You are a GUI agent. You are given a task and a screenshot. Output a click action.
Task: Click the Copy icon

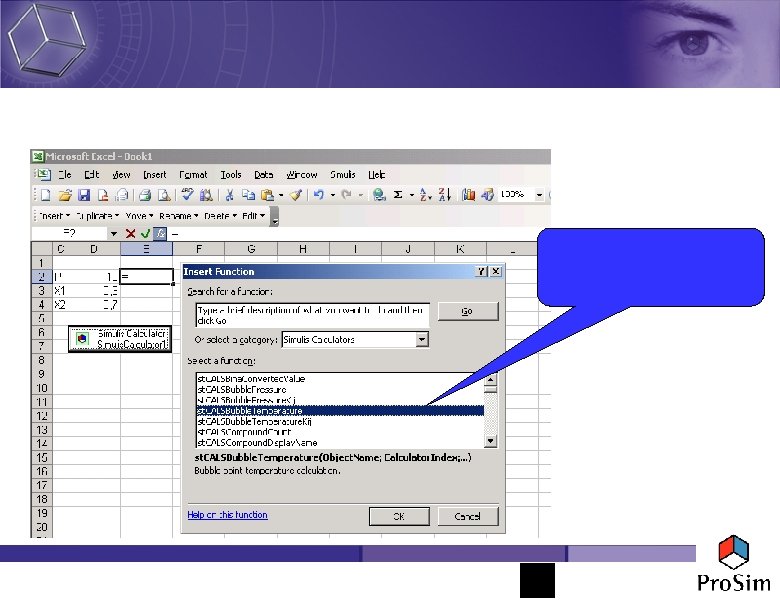tap(248, 195)
